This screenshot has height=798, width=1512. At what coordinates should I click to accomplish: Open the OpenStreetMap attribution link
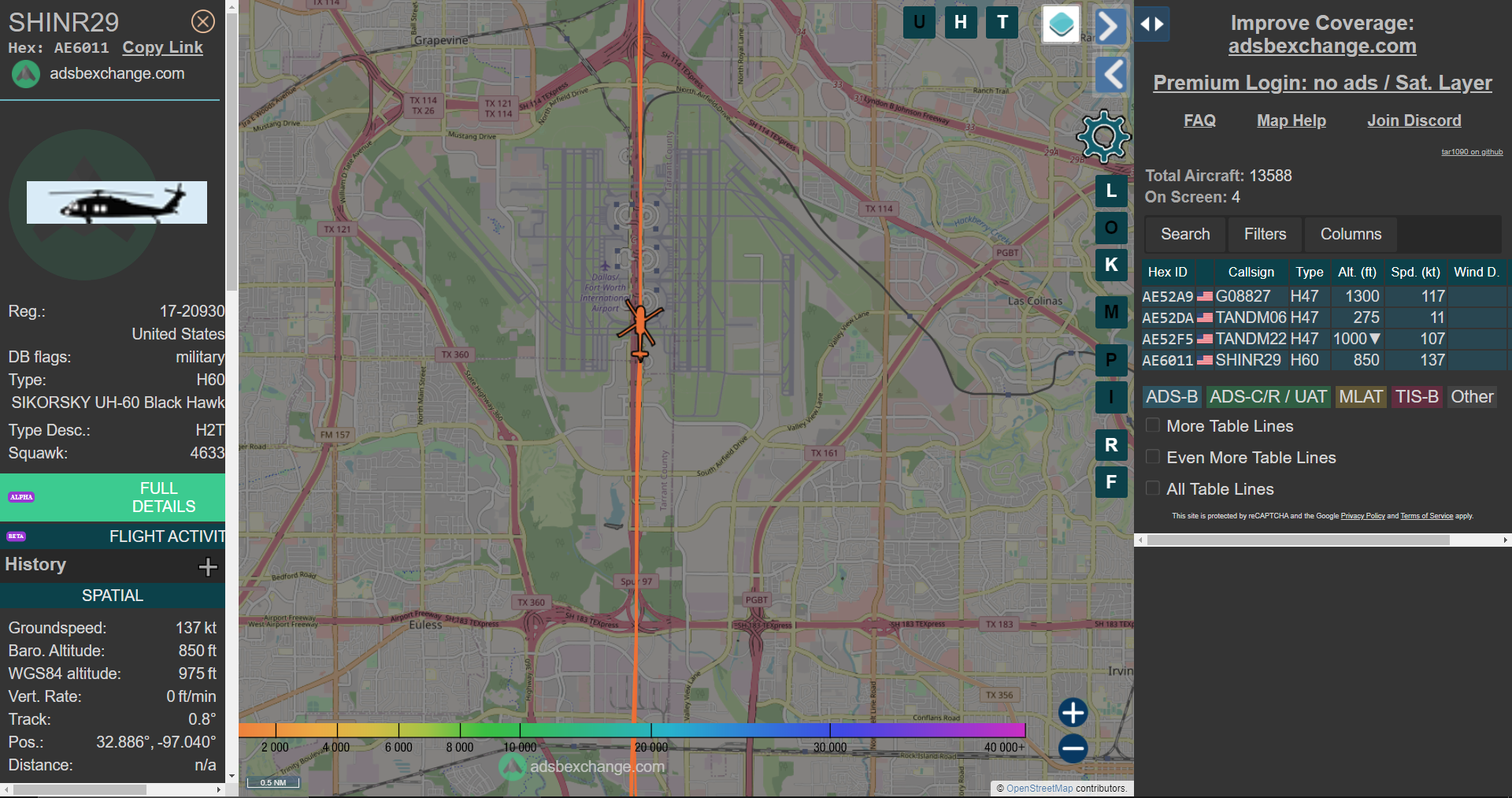coord(1039,788)
